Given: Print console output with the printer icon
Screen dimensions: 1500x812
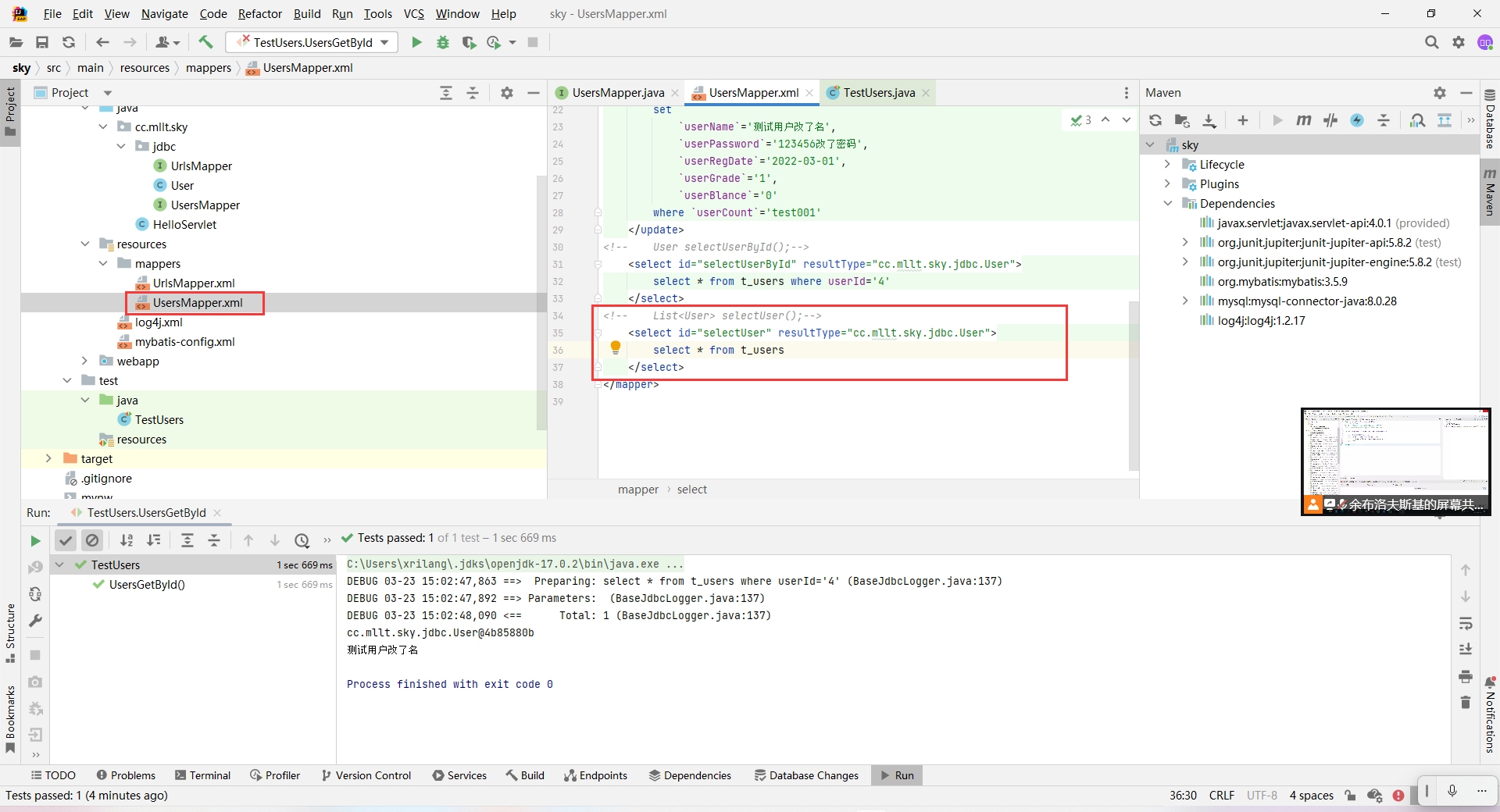Looking at the screenshot, I should point(1466,676).
